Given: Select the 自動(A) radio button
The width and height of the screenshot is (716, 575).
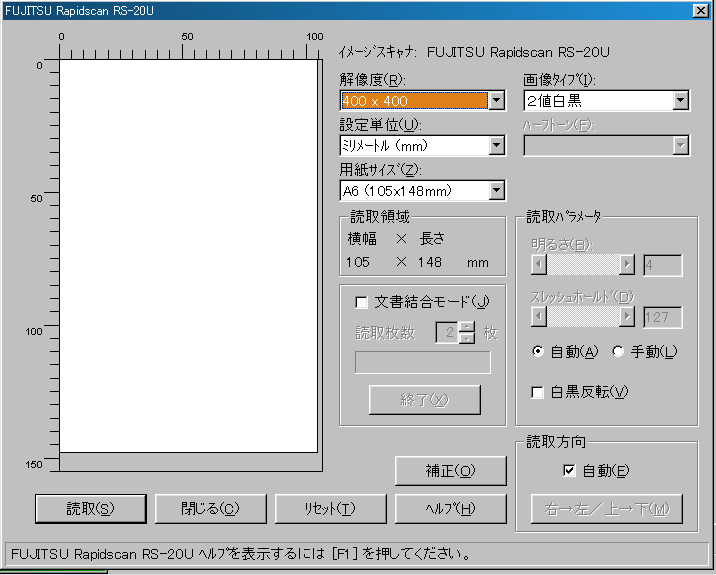Looking at the screenshot, I should pyautogui.click(x=538, y=351).
